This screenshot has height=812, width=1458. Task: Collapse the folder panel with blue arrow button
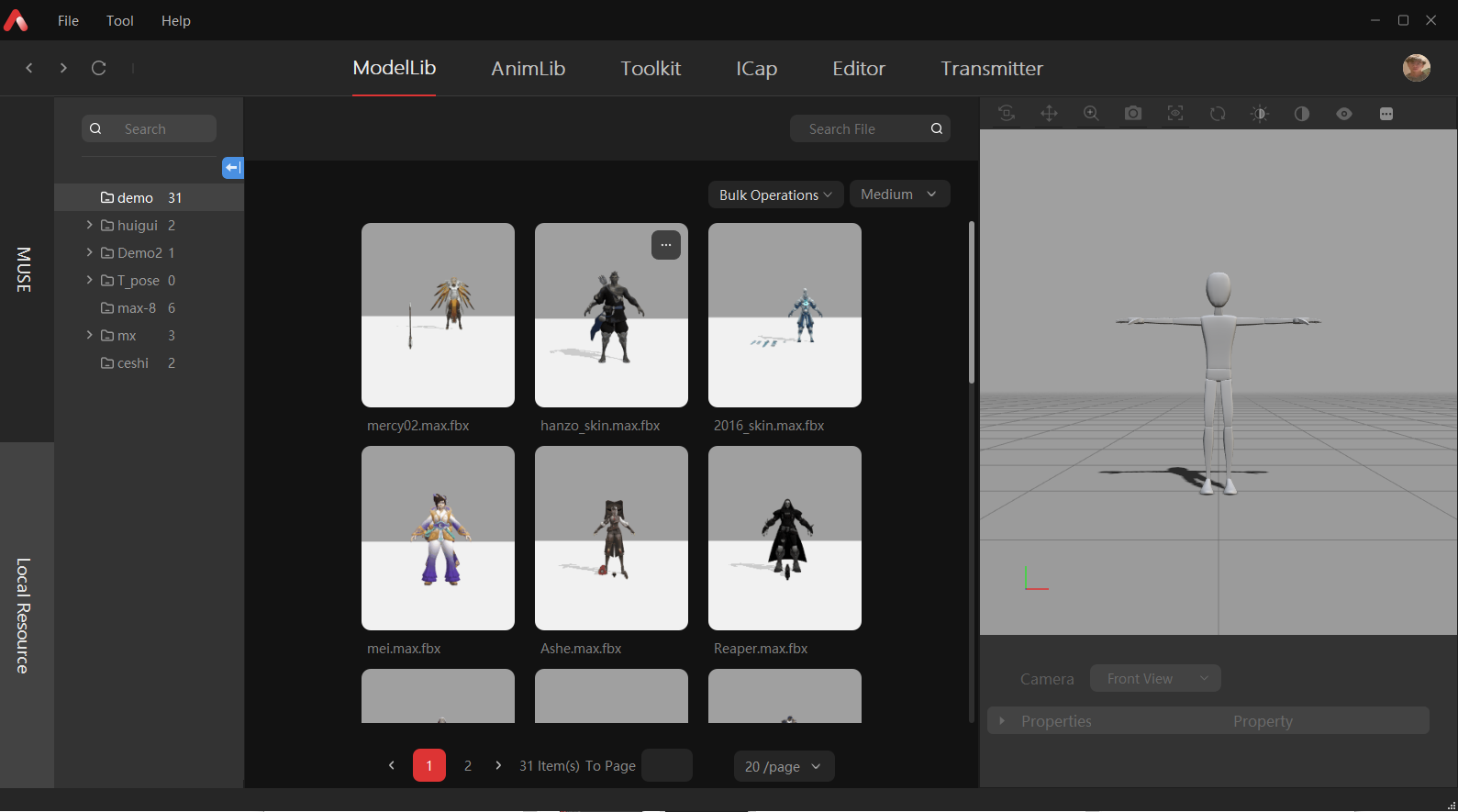pos(233,168)
